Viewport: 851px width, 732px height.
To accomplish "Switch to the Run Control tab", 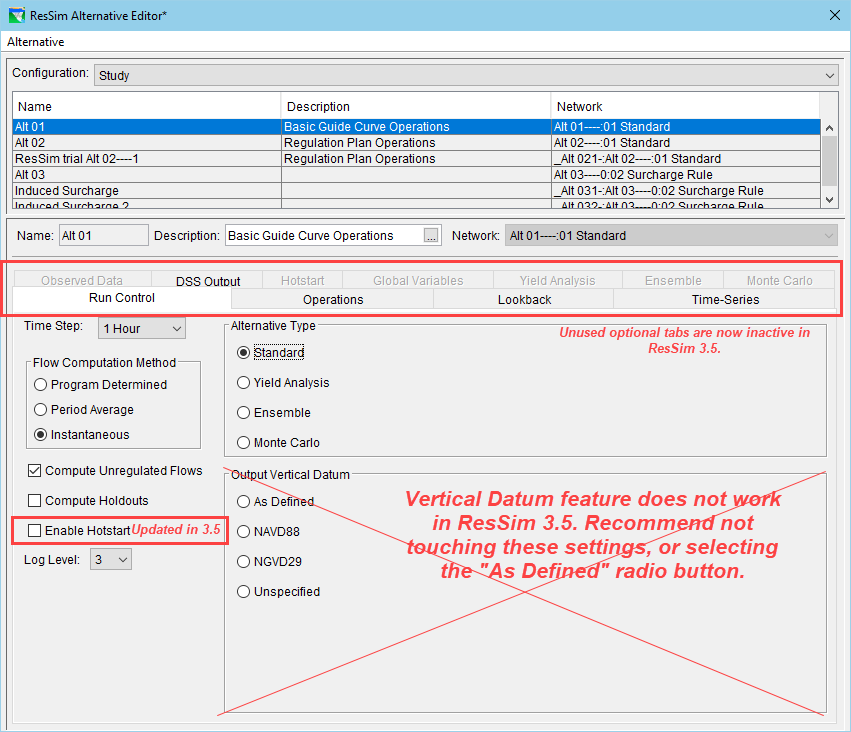I will tap(122, 298).
